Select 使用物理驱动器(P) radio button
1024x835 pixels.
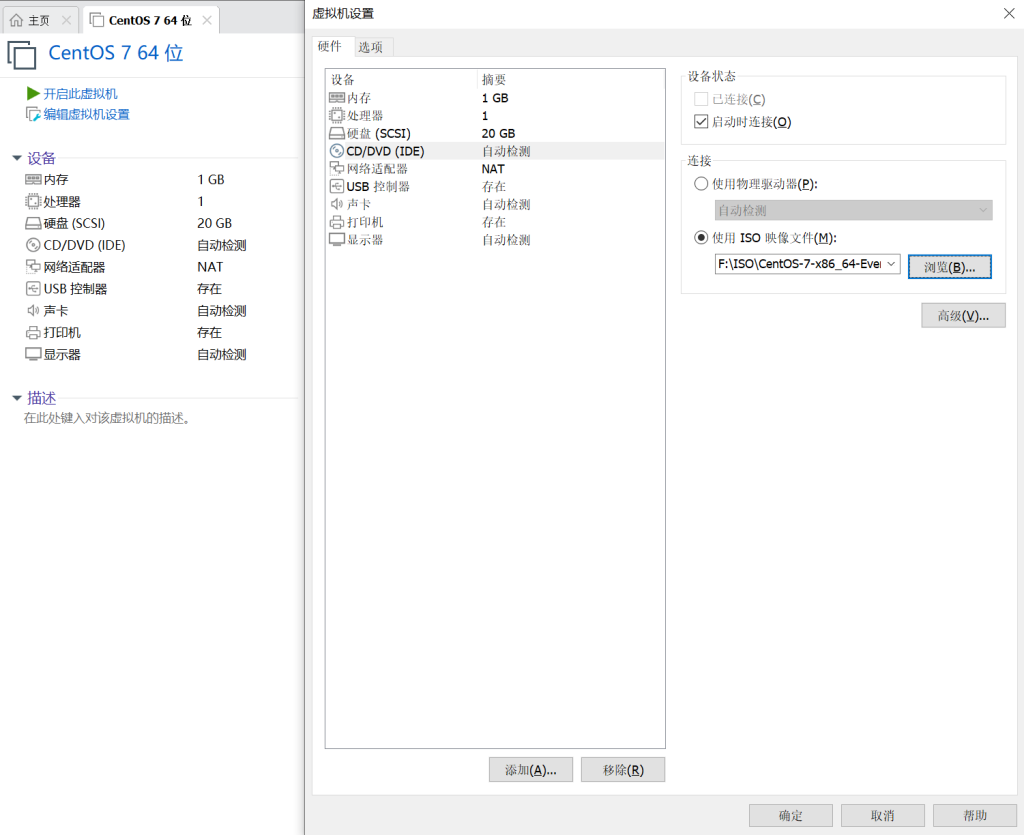(x=701, y=183)
